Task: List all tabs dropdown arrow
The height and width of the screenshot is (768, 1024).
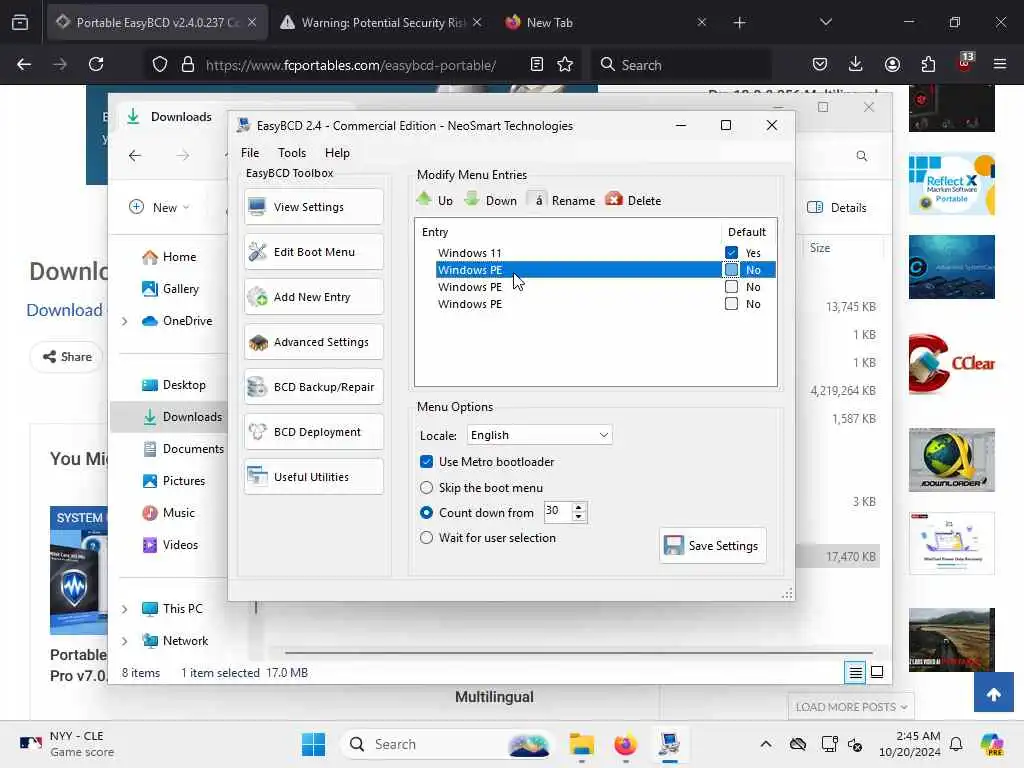Action: click(826, 22)
